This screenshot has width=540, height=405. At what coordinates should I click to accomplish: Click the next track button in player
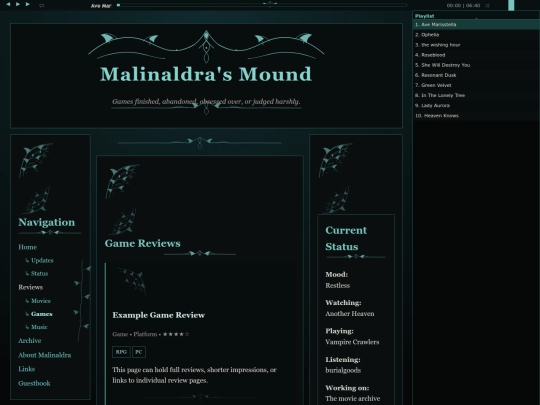pyautogui.click(x=28, y=4)
